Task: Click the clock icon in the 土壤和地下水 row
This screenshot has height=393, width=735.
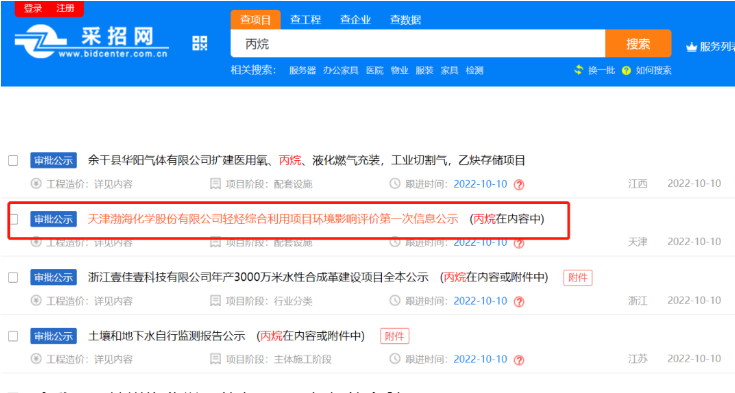Action: pyautogui.click(x=395, y=359)
